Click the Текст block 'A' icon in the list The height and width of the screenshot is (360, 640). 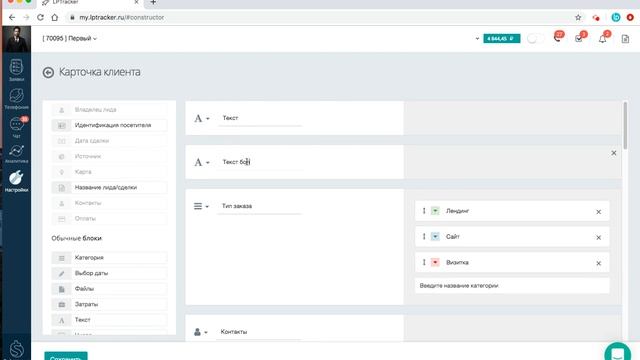coord(62,320)
